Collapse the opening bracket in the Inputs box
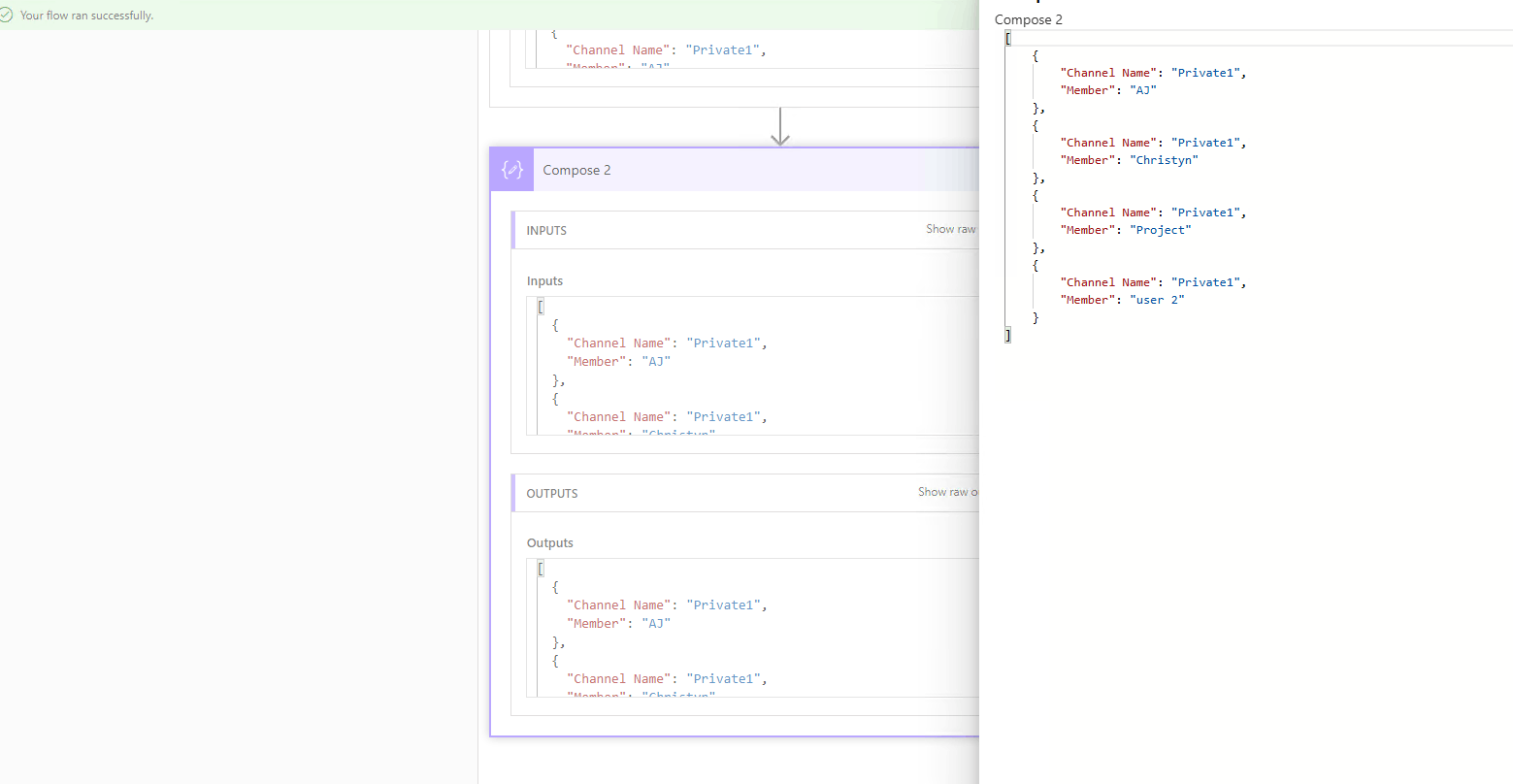The height and width of the screenshot is (784, 1513). point(541,306)
